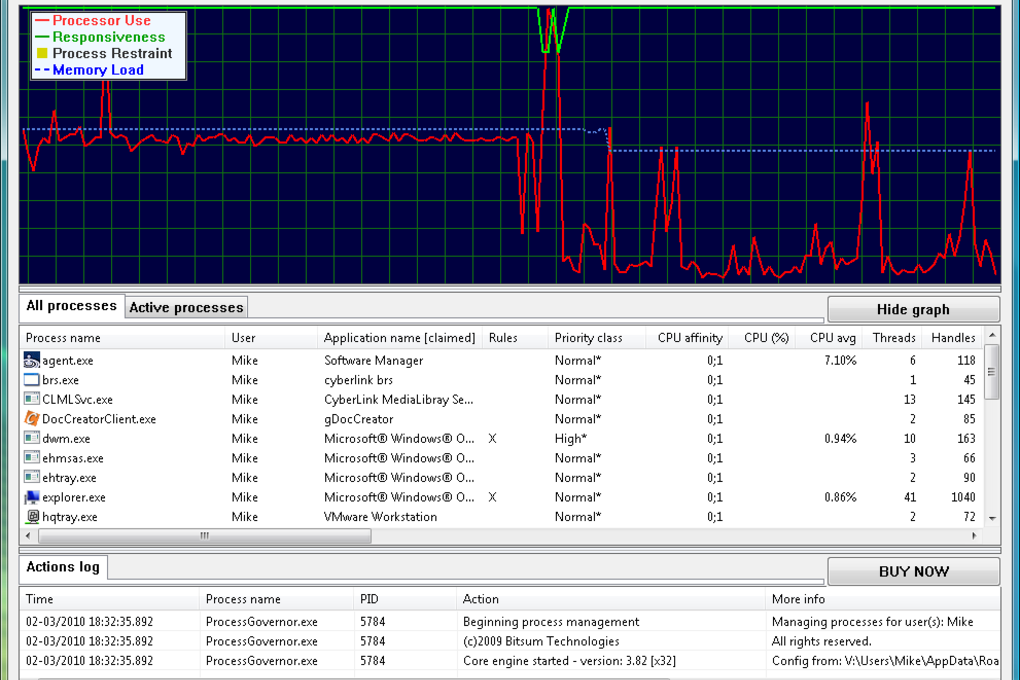Click the VMware Workstation application name

click(x=381, y=517)
